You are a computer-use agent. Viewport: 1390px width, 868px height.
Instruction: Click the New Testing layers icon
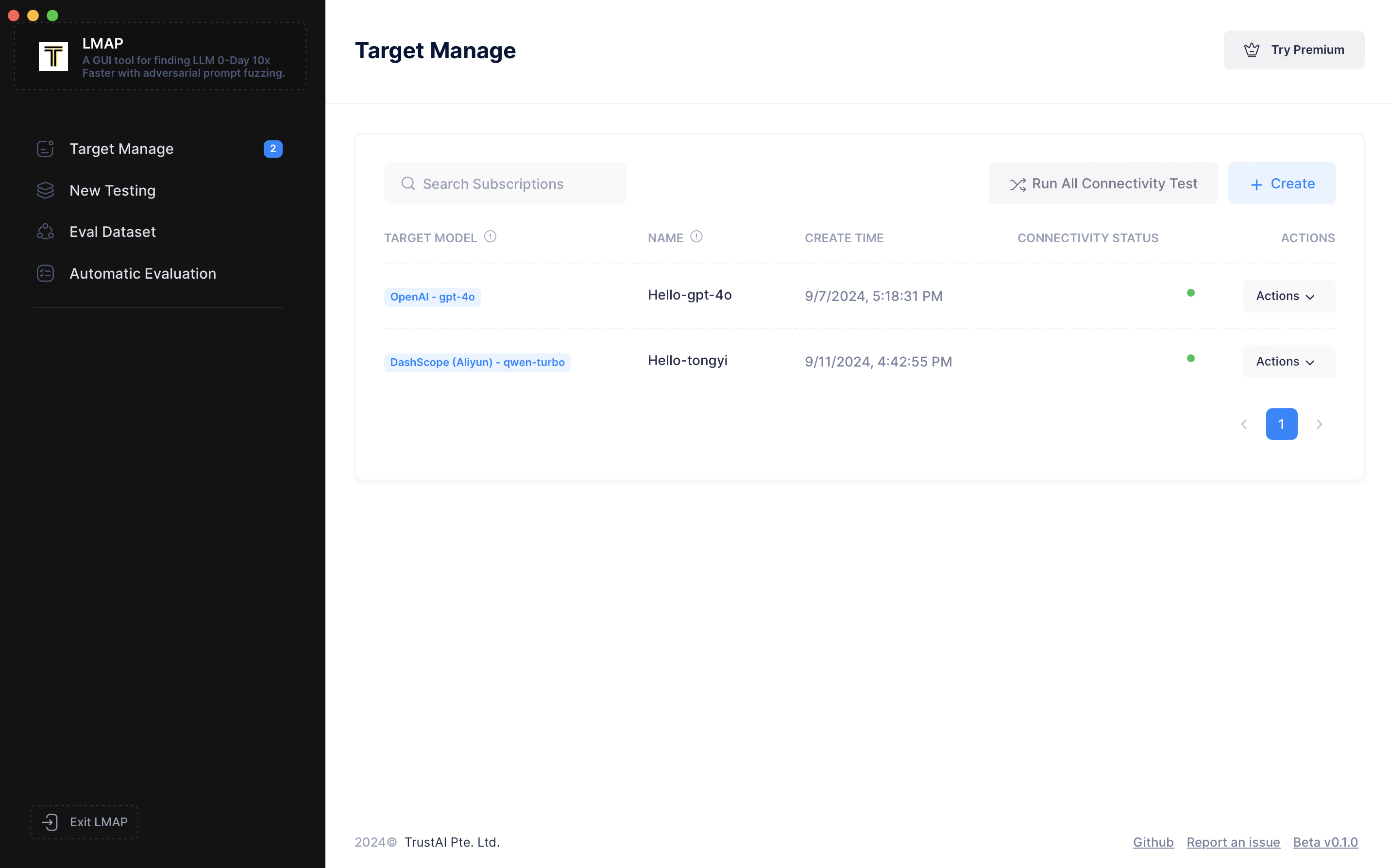45,190
